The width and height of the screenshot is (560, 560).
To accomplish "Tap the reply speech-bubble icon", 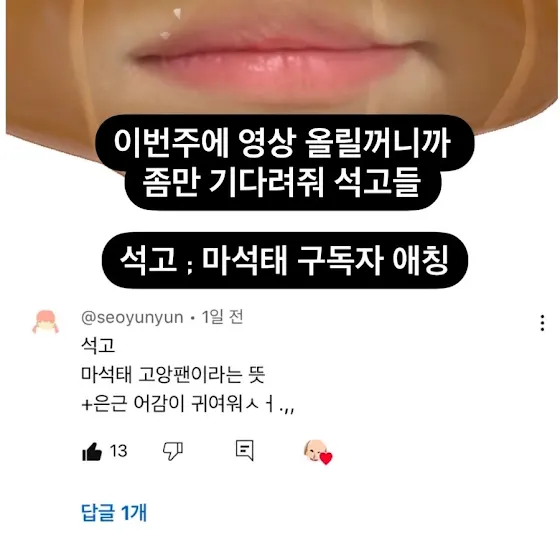I will 245,450.
